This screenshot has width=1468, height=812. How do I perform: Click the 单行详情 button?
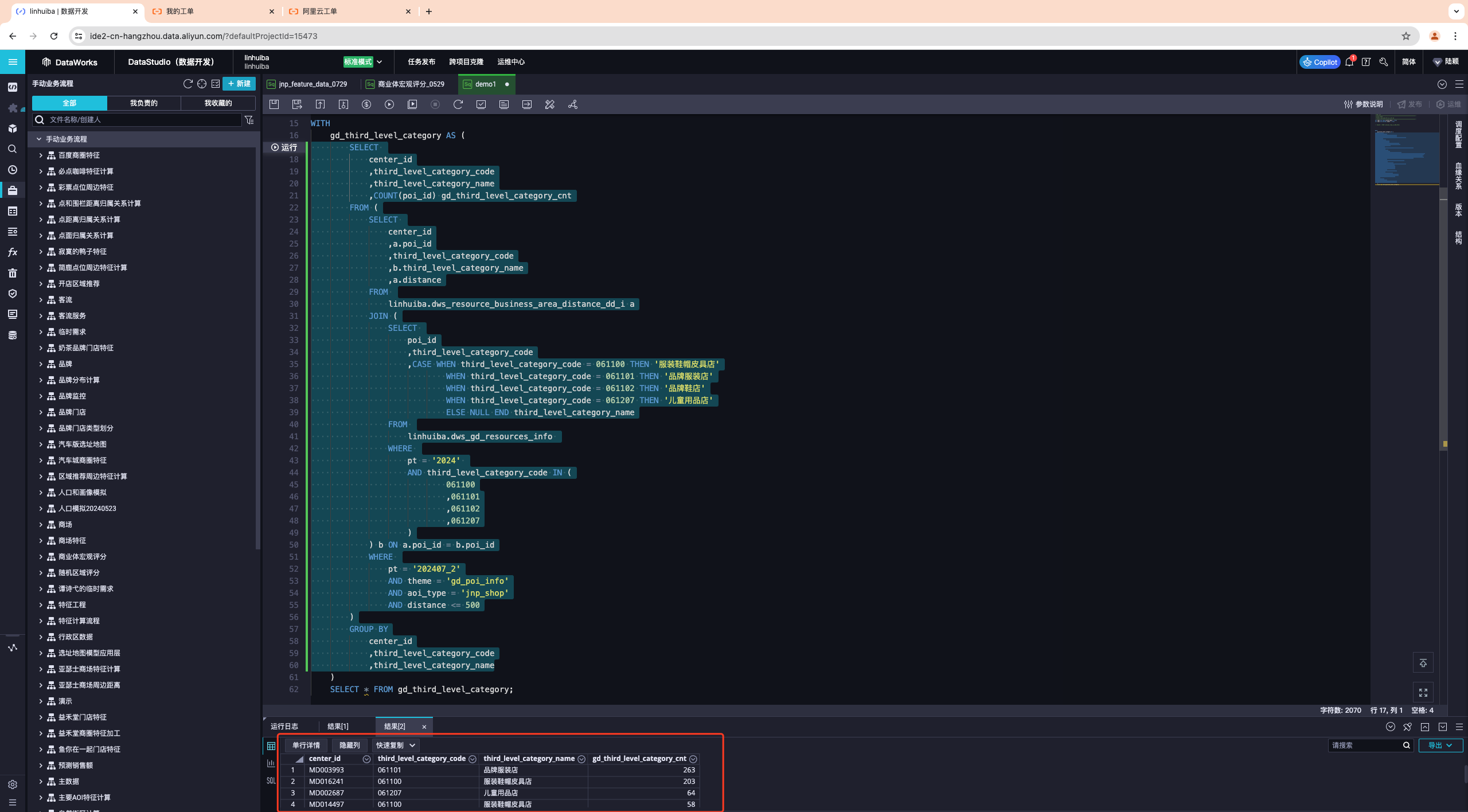[306, 745]
